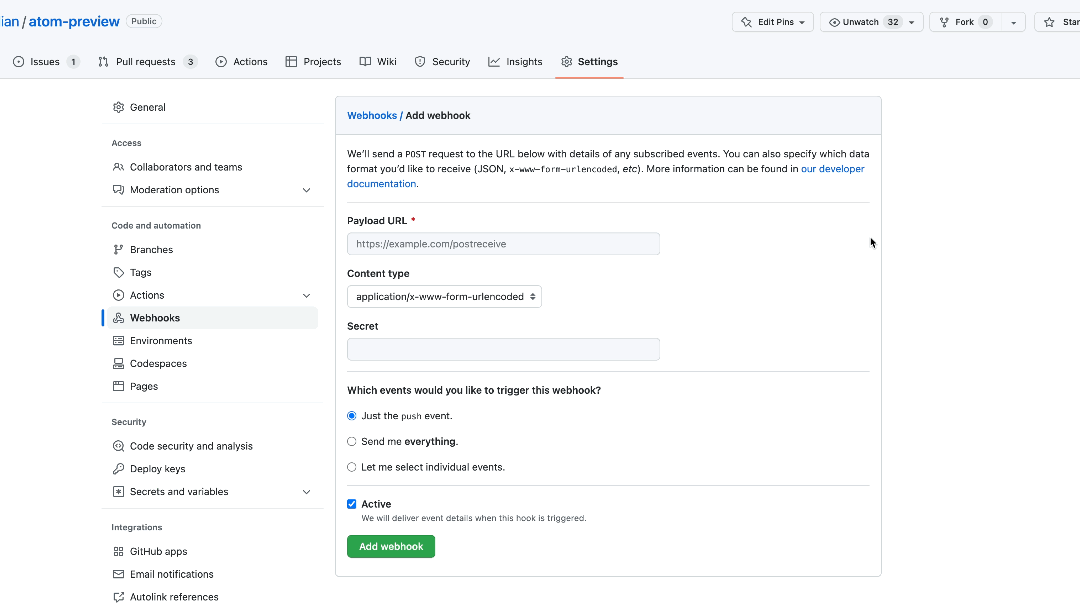
Task: Click the Branches git-branch icon
Action: pyautogui.click(x=118, y=250)
